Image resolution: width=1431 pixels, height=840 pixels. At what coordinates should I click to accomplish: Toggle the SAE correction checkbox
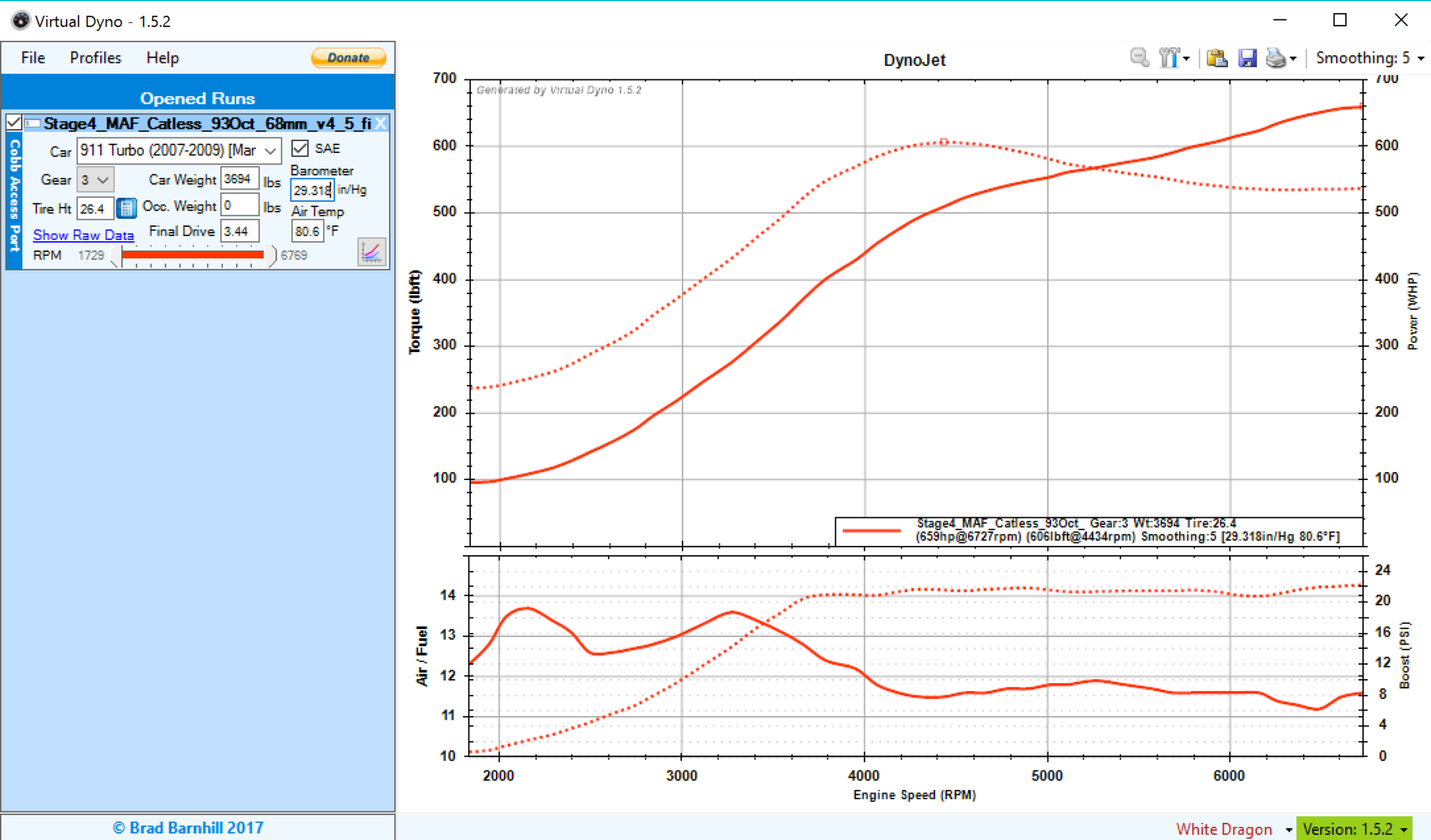[301, 148]
